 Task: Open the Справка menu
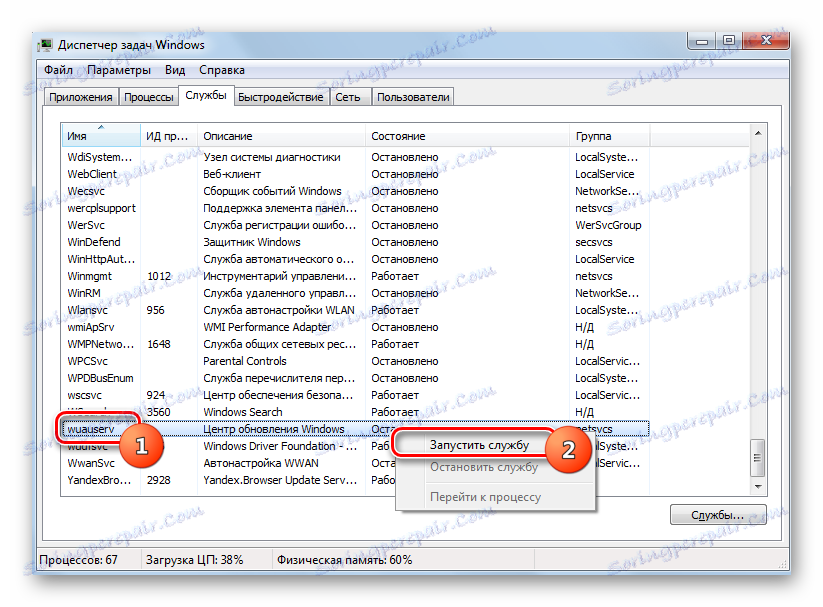click(x=221, y=70)
